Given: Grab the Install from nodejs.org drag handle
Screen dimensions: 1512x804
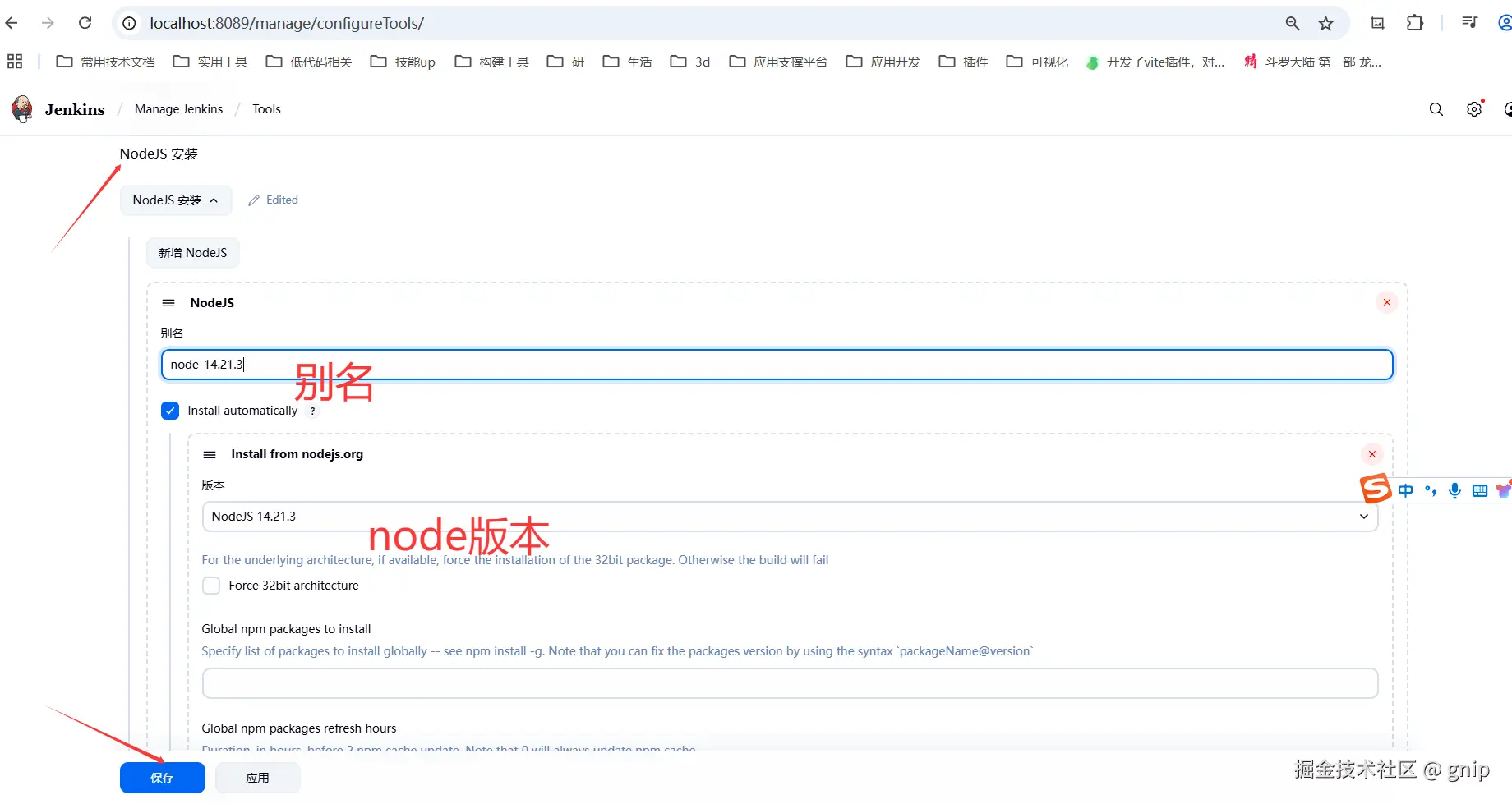Looking at the screenshot, I should (210, 454).
